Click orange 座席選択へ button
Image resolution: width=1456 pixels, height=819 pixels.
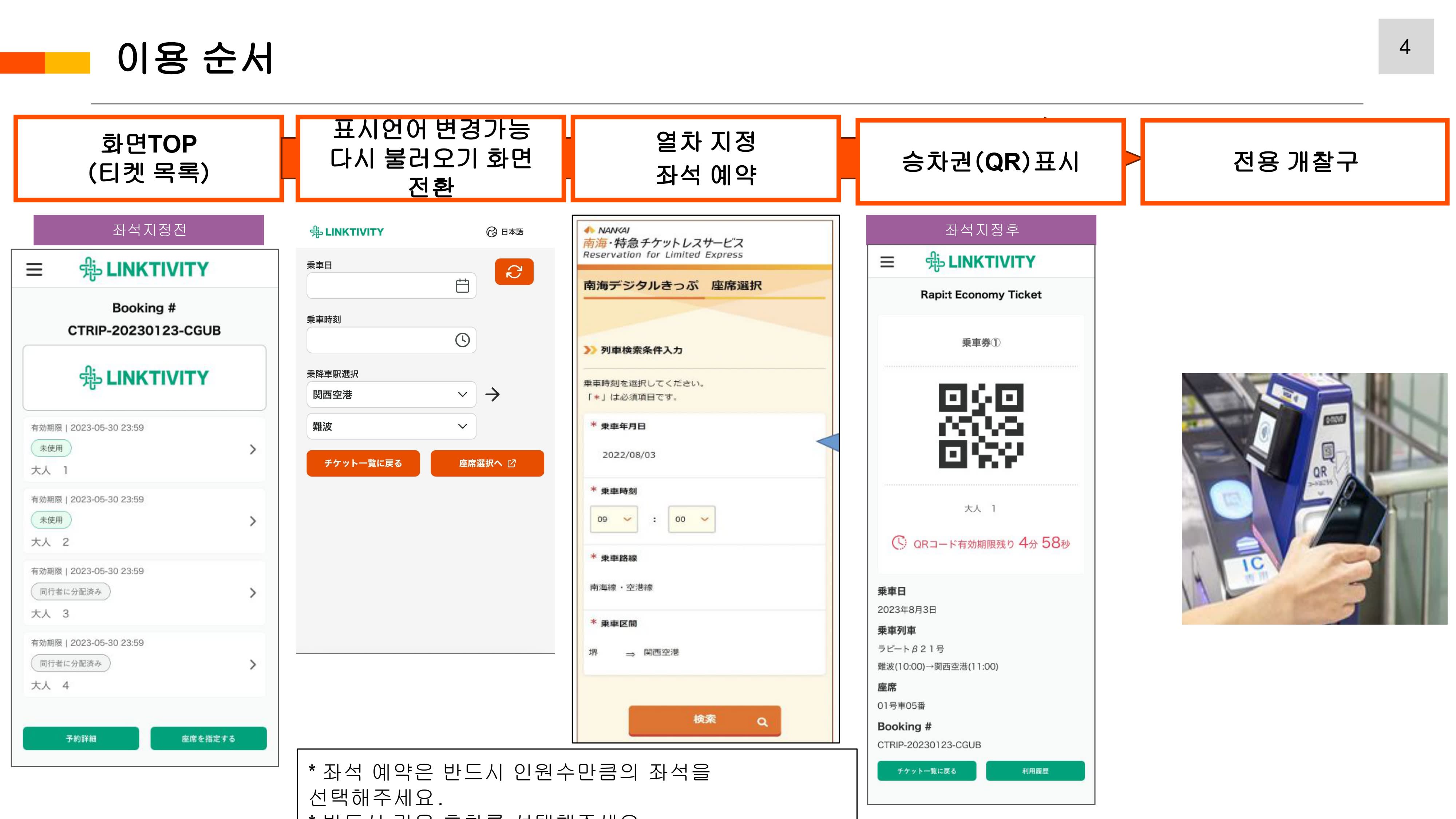[487, 463]
